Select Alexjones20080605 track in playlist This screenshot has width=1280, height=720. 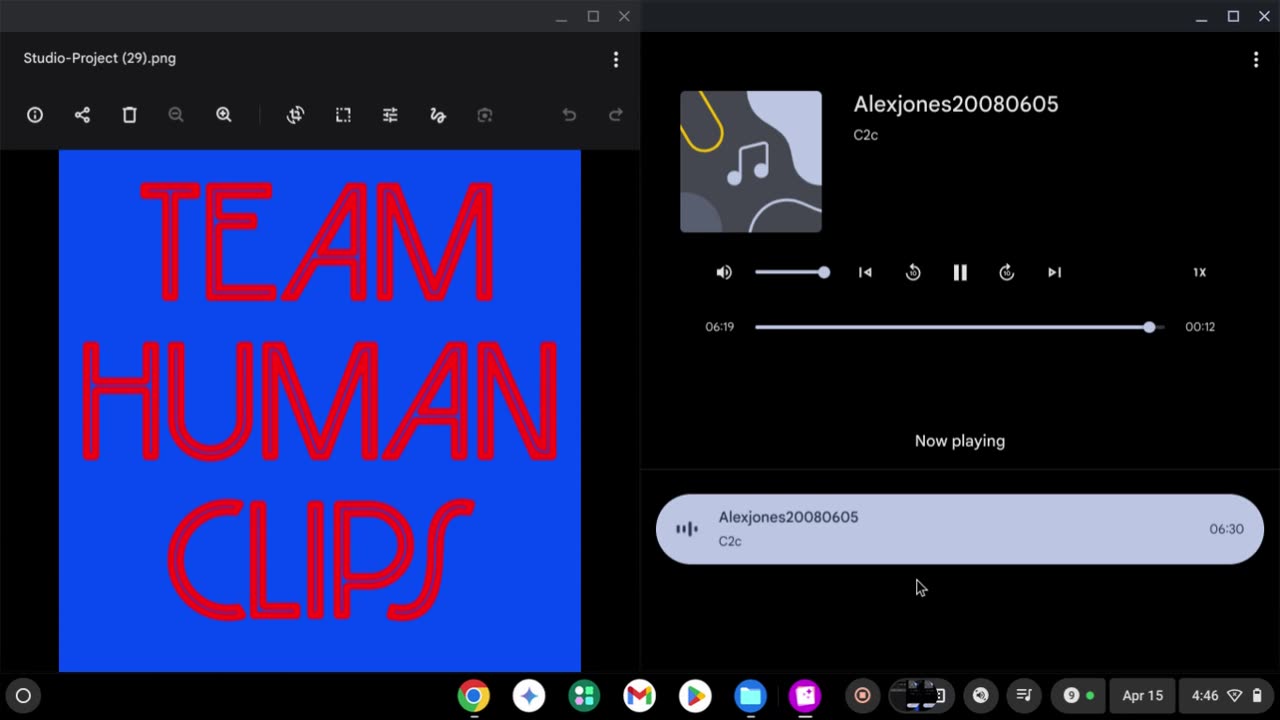tap(960, 529)
